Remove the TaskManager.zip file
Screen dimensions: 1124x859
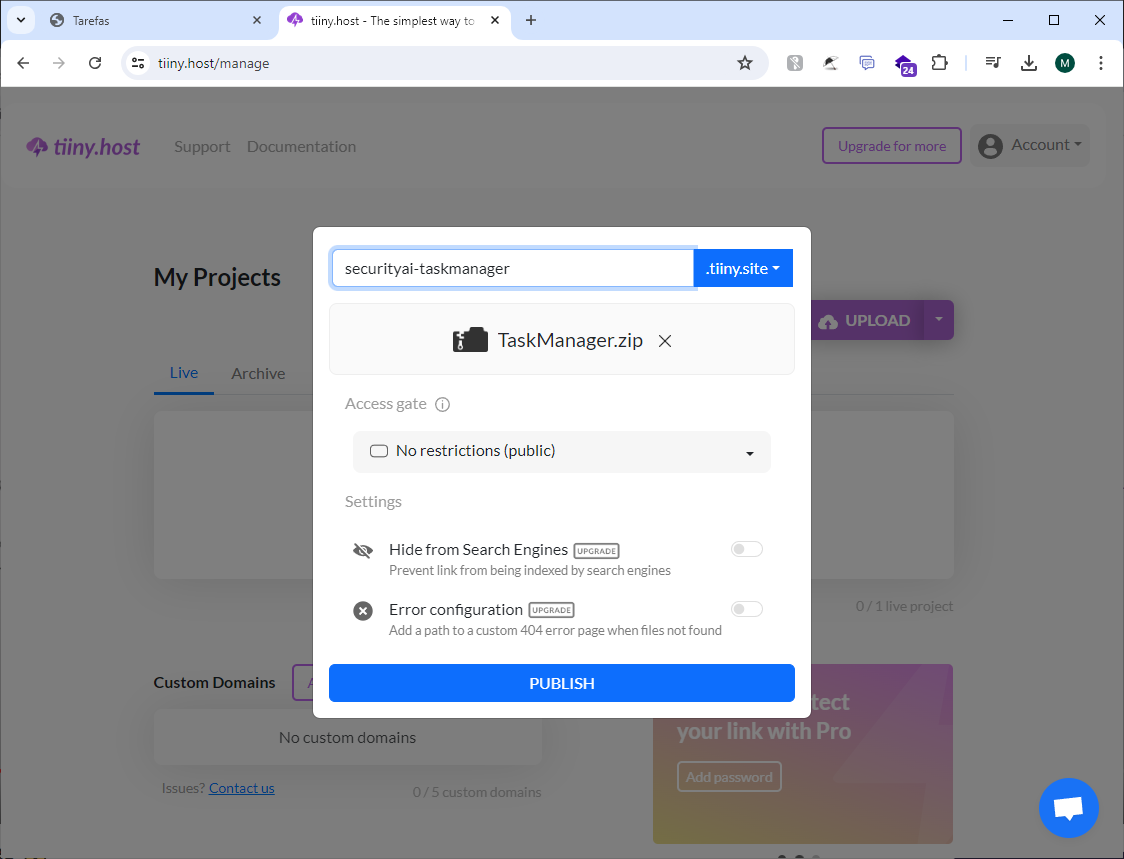click(x=665, y=341)
